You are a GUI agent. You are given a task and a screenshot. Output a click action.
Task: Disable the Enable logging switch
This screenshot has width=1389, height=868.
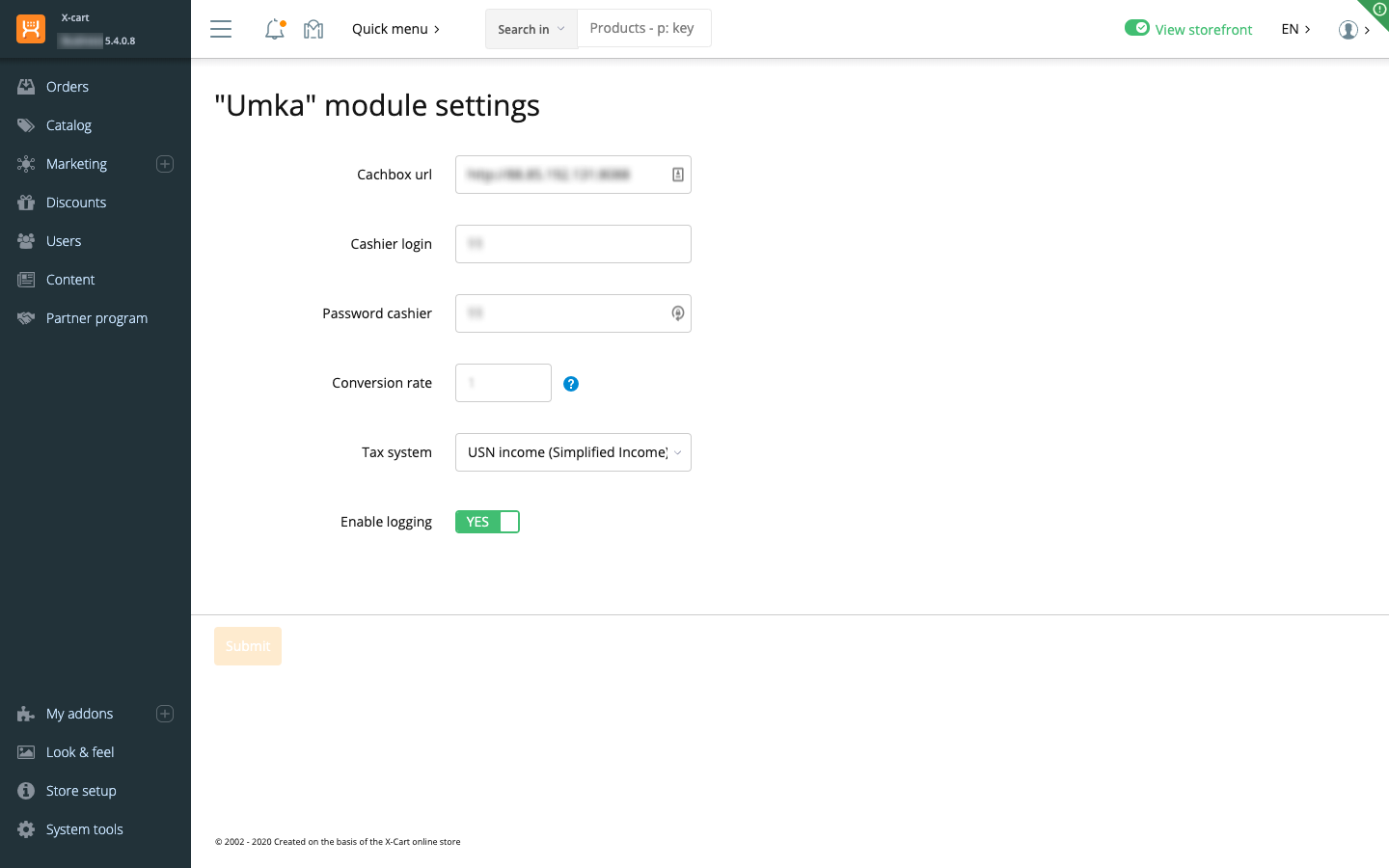pyautogui.click(x=487, y=522)
